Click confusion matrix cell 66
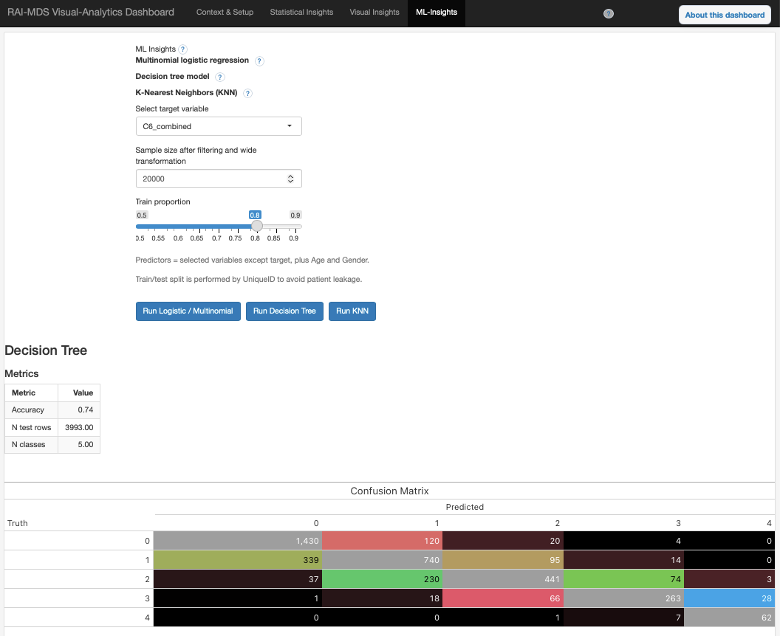Viewport: 780px width, 636px height. click(x=503, y=598)
